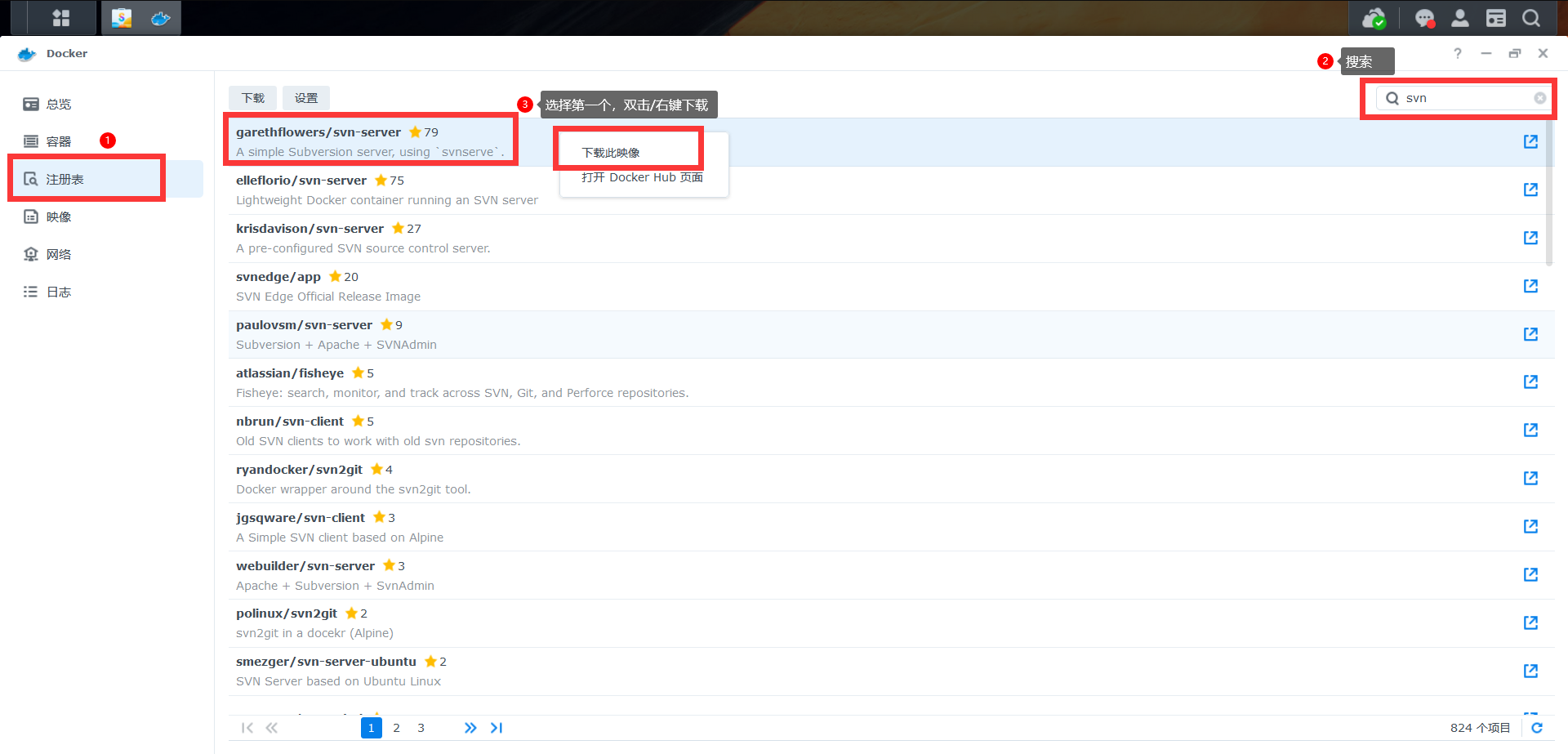Click the help question mark icon
Viewport: 1568px width, 754px height.
(x=1458, y=53)
